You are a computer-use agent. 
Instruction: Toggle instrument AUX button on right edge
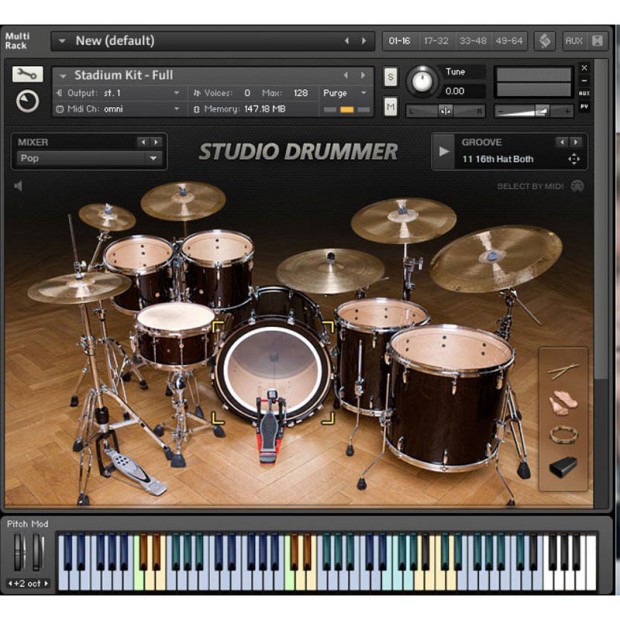584,93
